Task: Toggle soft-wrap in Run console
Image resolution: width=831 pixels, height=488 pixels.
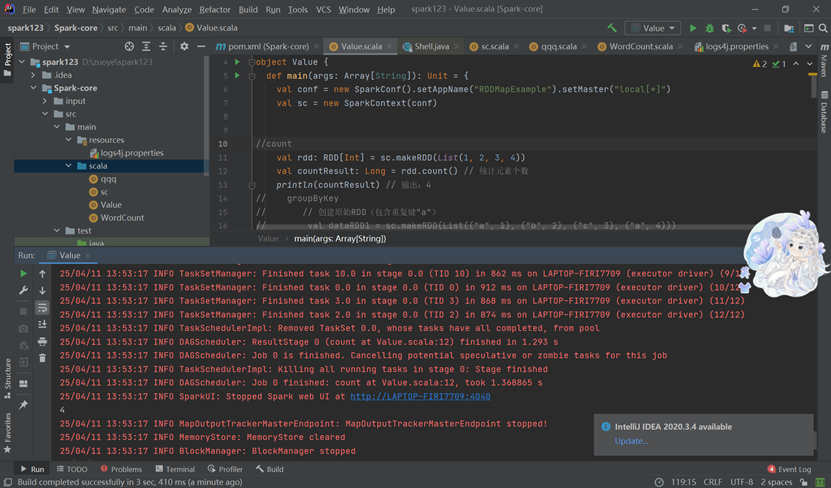Action: click(42, 307)
